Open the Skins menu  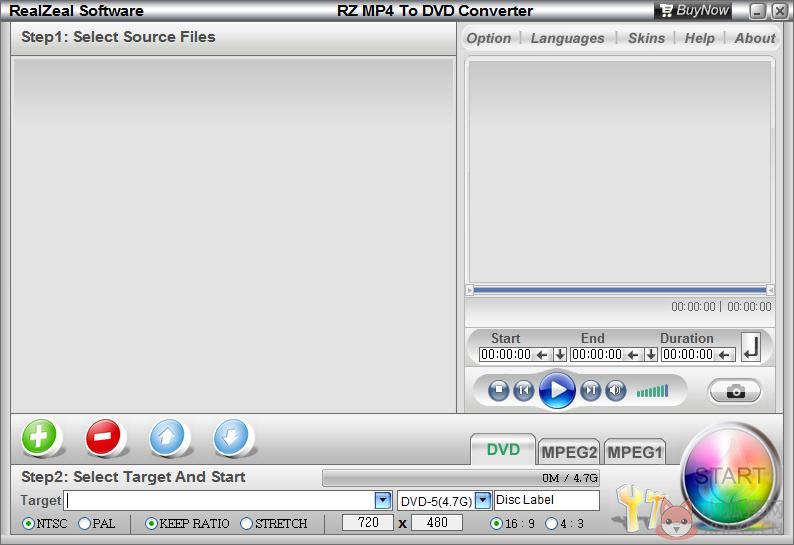(x=646, y=38)
